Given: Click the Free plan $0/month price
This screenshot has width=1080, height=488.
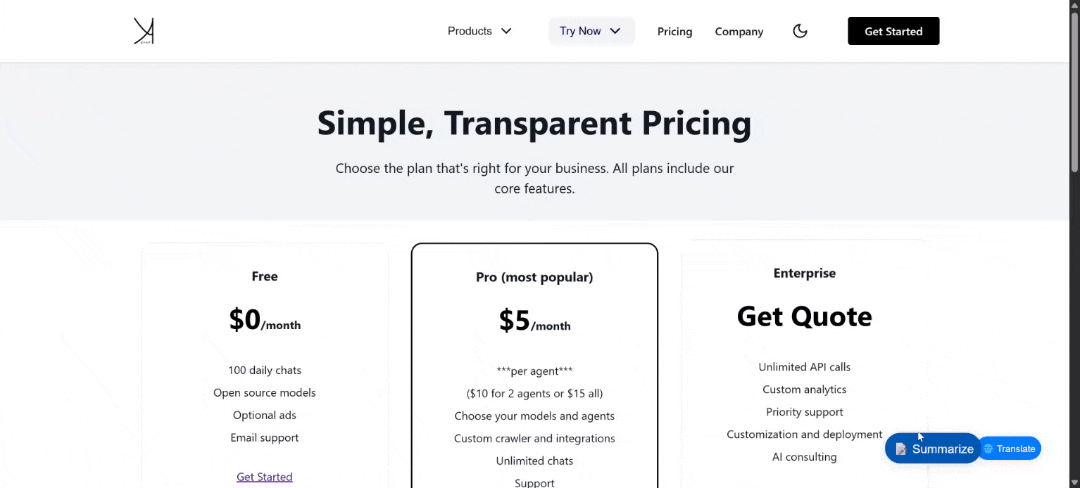Looking at the screenshot, I should tap(265, 320).
